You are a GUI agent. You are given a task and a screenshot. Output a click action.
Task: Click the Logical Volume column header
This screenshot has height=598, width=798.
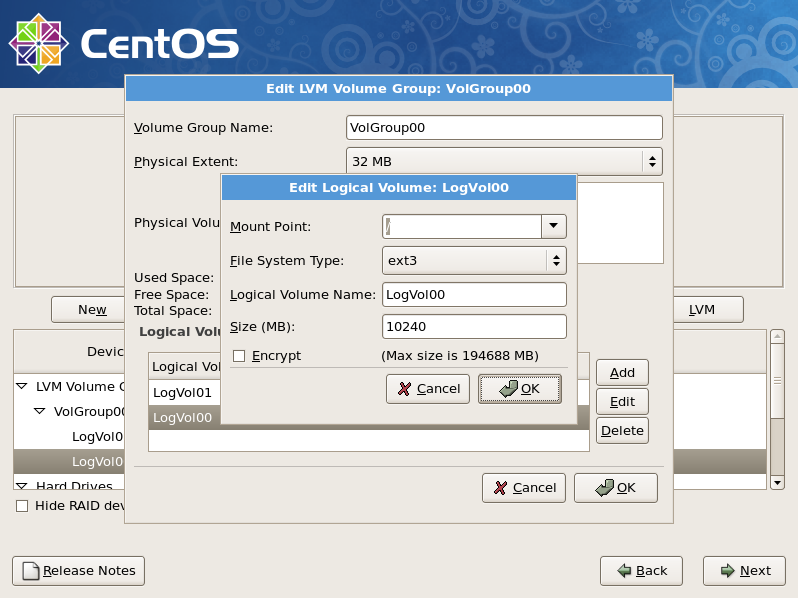pyautogui.click(x=185, y=366)
